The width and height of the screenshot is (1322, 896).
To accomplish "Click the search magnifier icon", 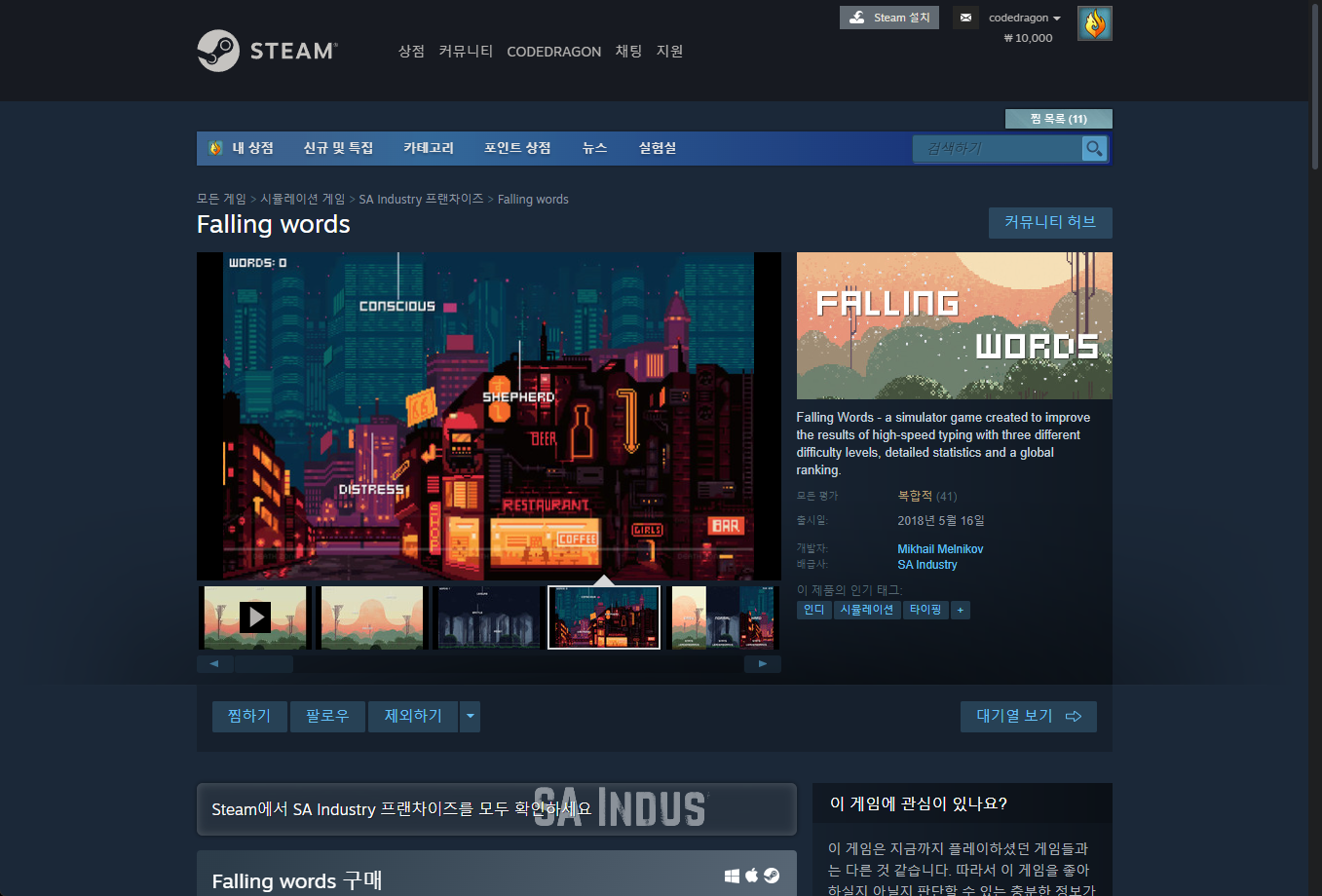I will [1095, 148].
